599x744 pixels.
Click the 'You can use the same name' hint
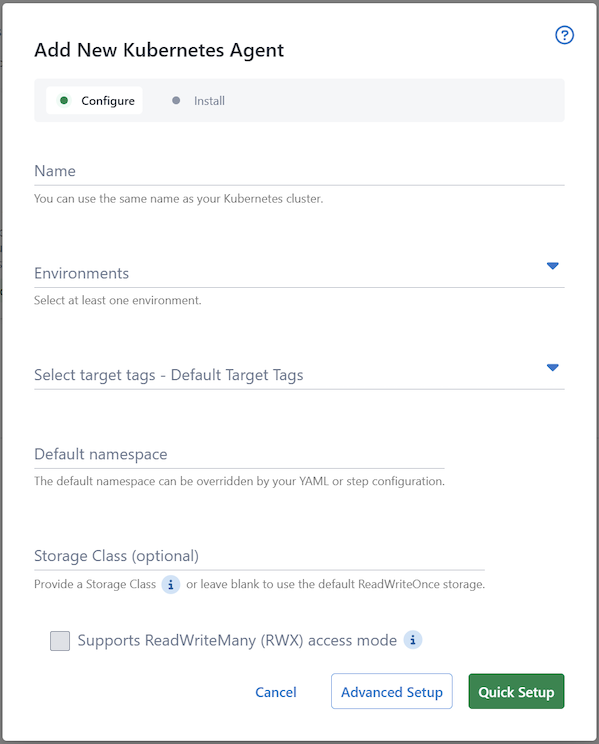click(x=178, y=199)
